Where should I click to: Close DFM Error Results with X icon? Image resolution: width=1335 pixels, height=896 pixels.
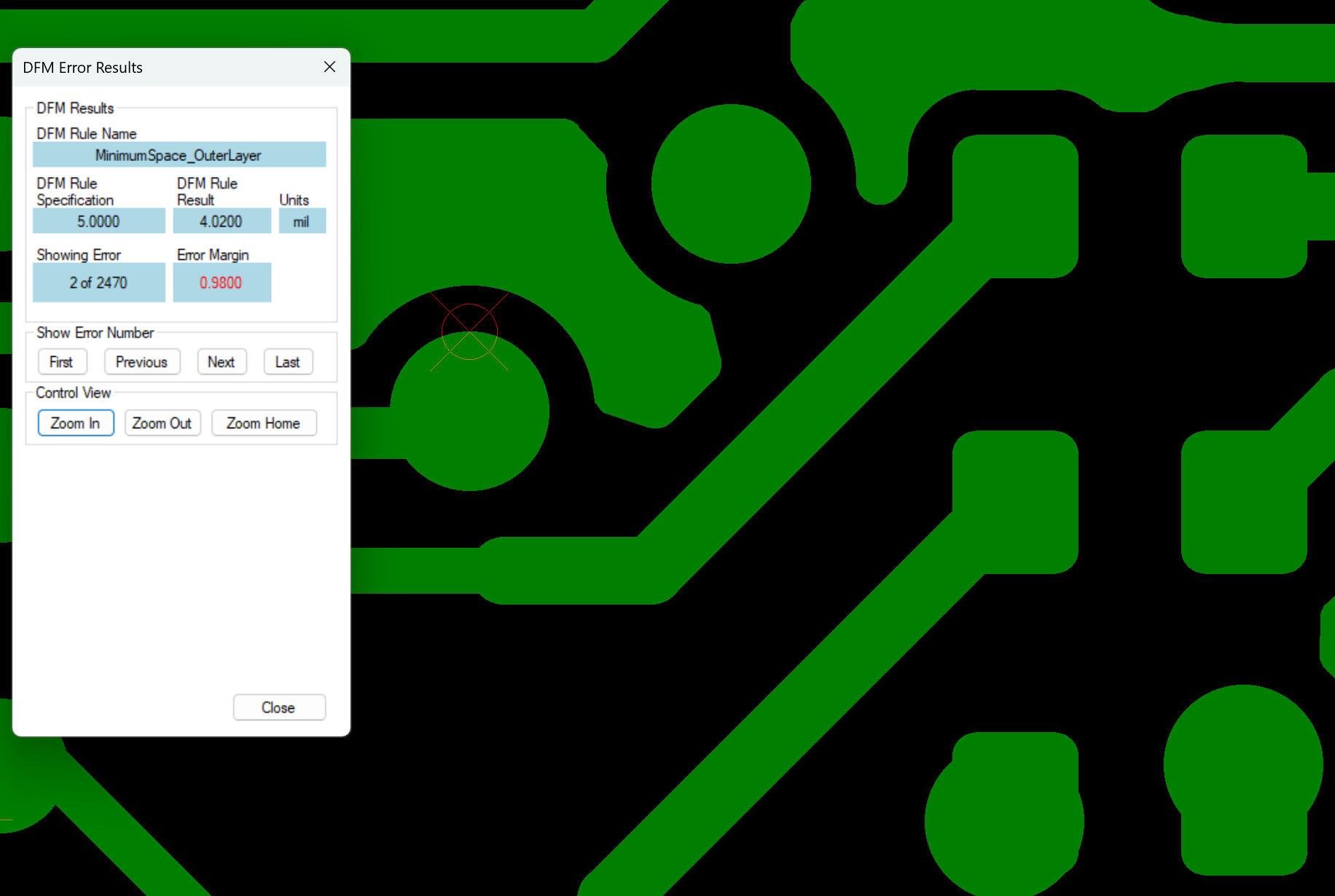tap(329, 67)
